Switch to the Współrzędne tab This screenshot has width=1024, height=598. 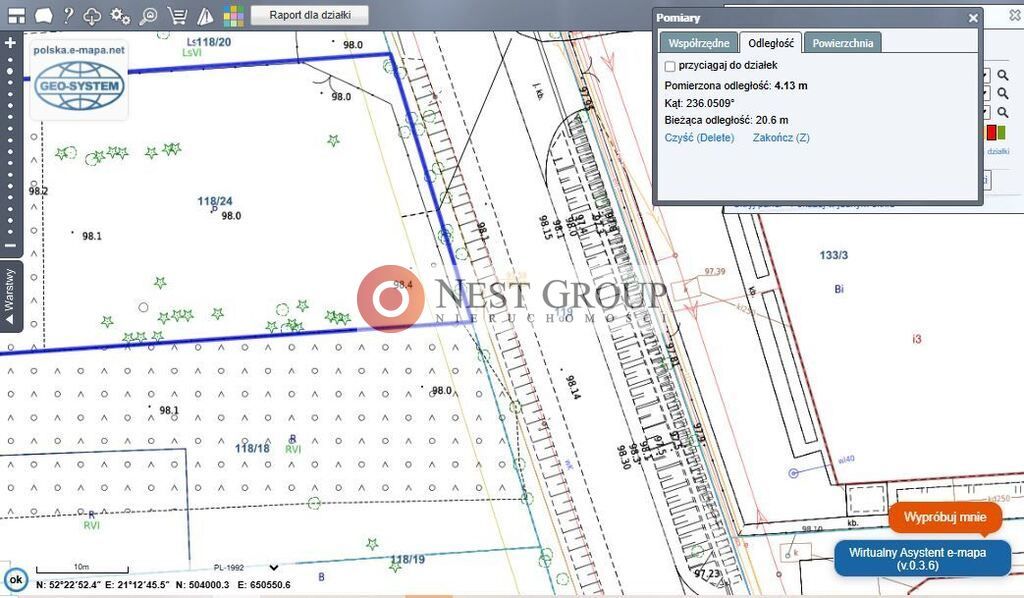tap(698, 43)
